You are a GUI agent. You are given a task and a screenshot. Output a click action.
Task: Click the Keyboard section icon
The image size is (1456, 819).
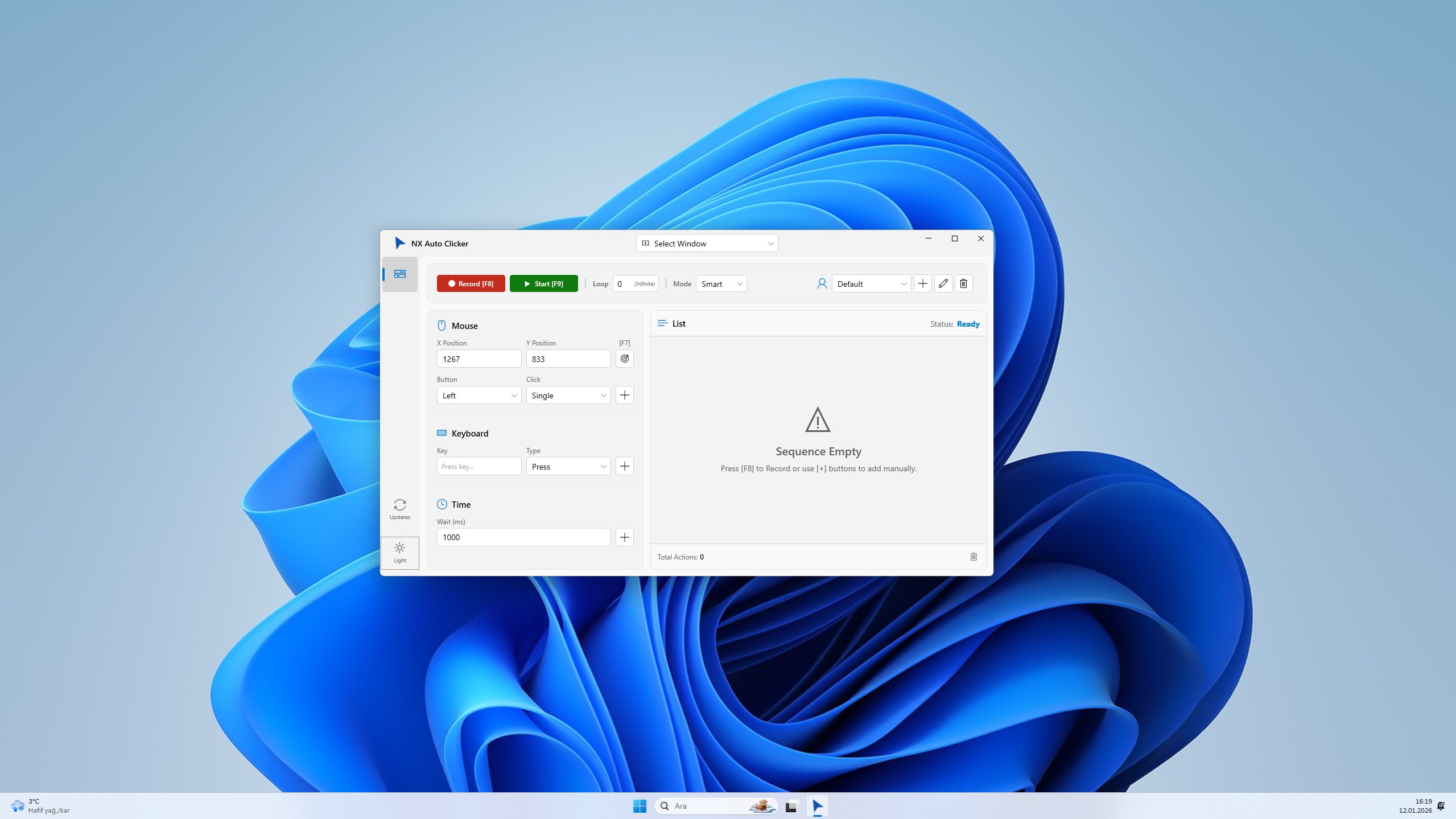click(x=442, y=433)
